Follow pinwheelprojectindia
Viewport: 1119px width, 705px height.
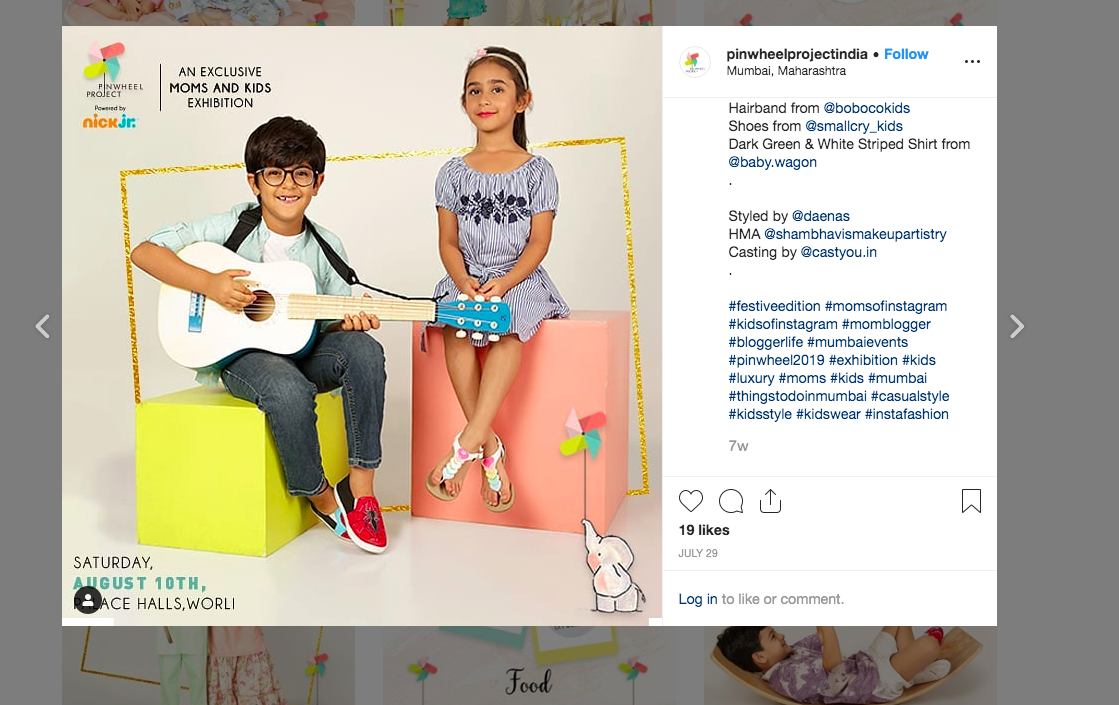click(906, 54)
